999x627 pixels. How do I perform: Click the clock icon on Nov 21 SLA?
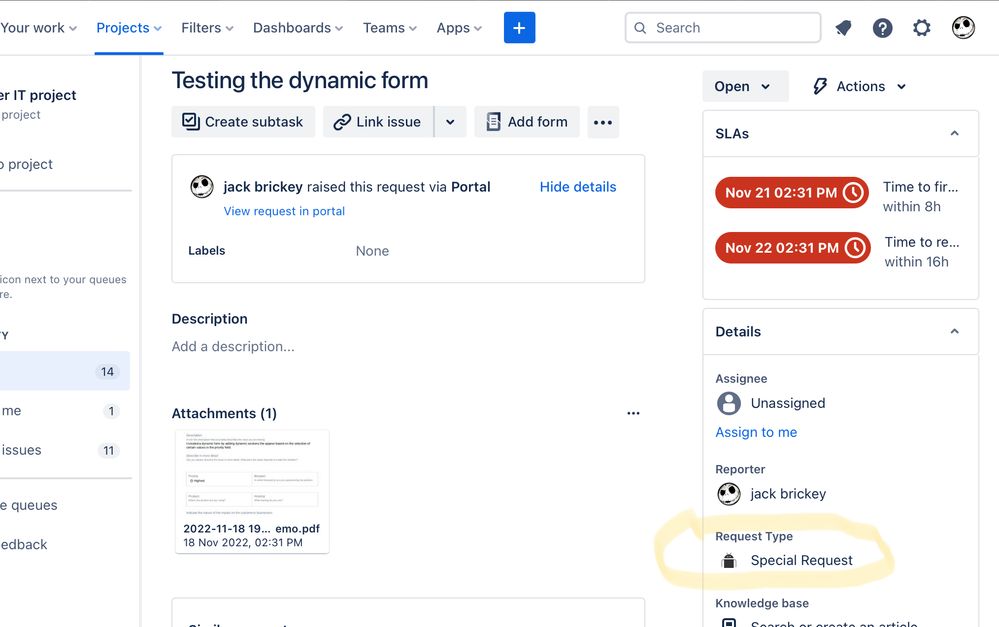pos(854,192)
